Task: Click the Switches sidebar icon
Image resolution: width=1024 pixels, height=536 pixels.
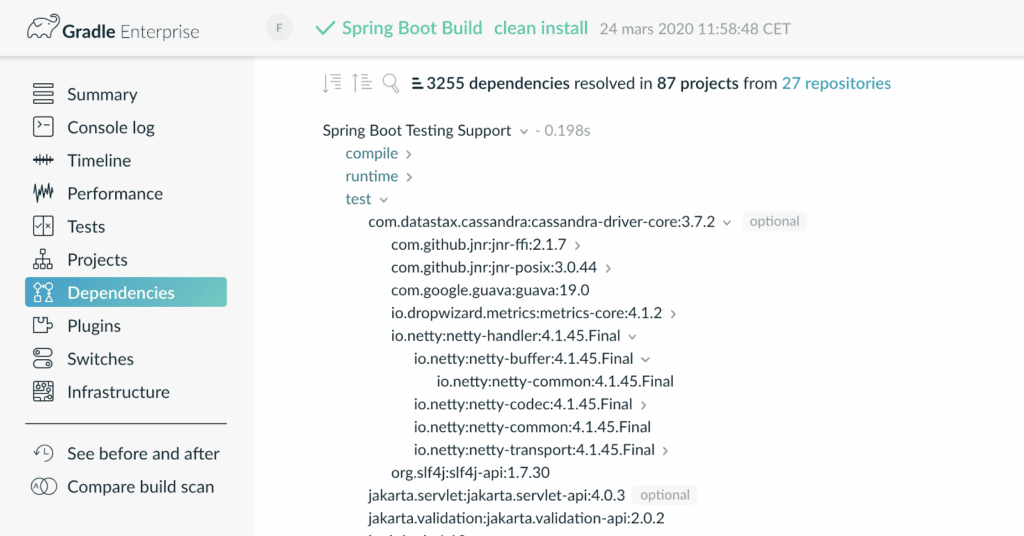Action: click(x=43, y=358)
